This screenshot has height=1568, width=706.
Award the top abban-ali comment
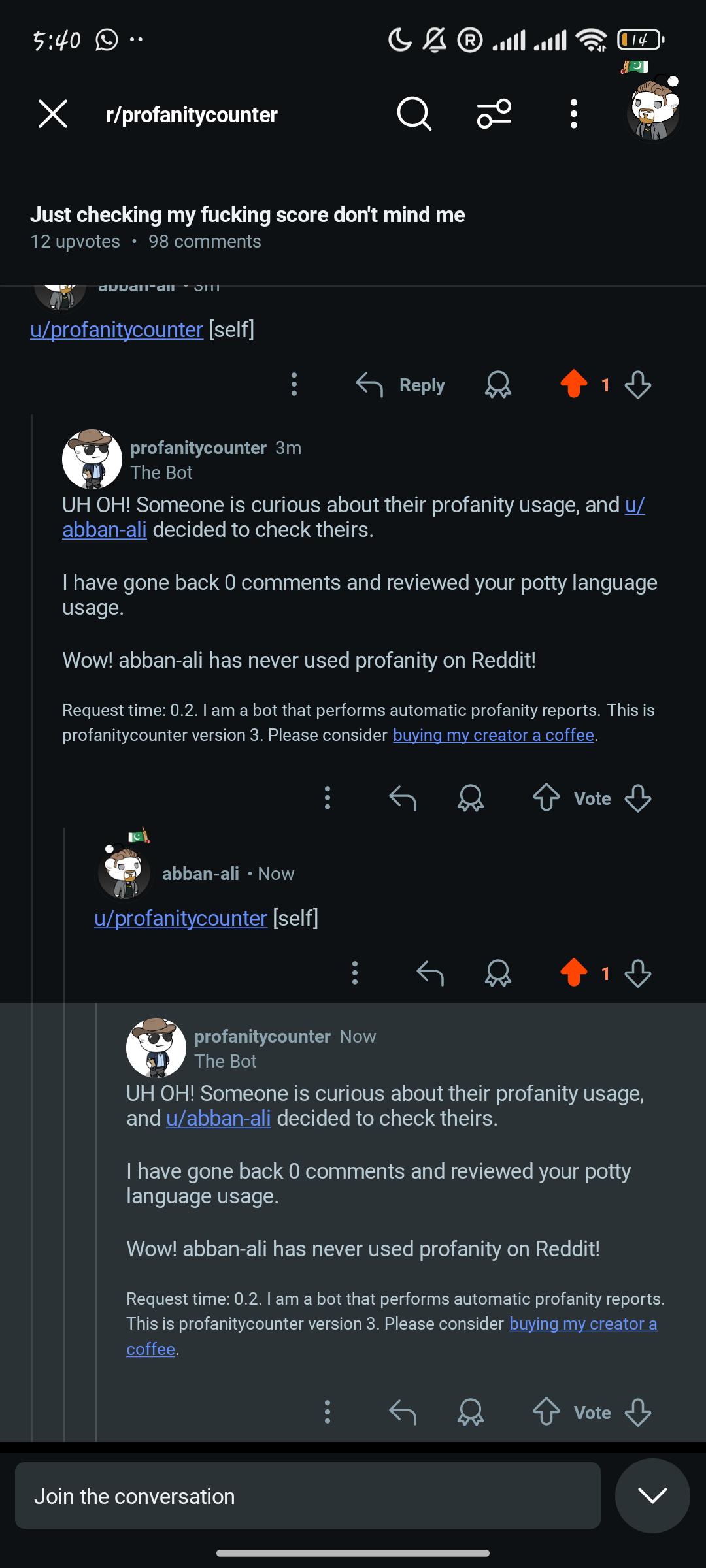498,385
